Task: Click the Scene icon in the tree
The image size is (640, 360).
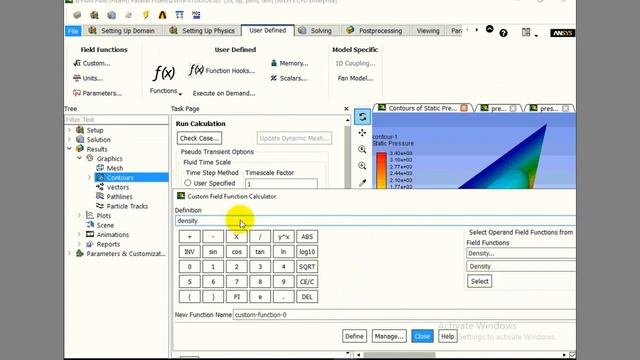Action: (90, 225)
